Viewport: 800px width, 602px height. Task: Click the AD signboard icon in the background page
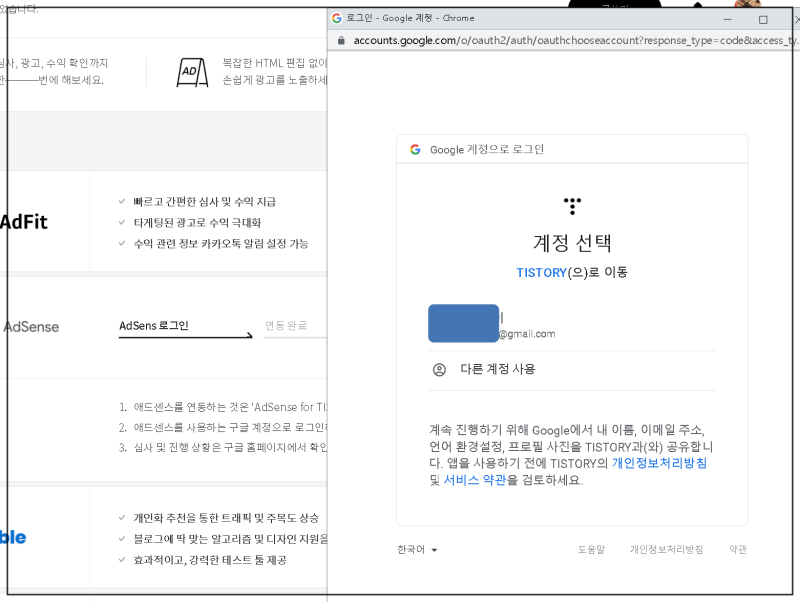[192, 72]
